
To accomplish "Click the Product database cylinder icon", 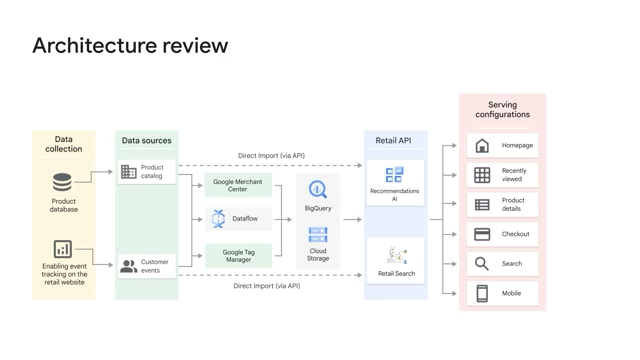I will point(62,182).
